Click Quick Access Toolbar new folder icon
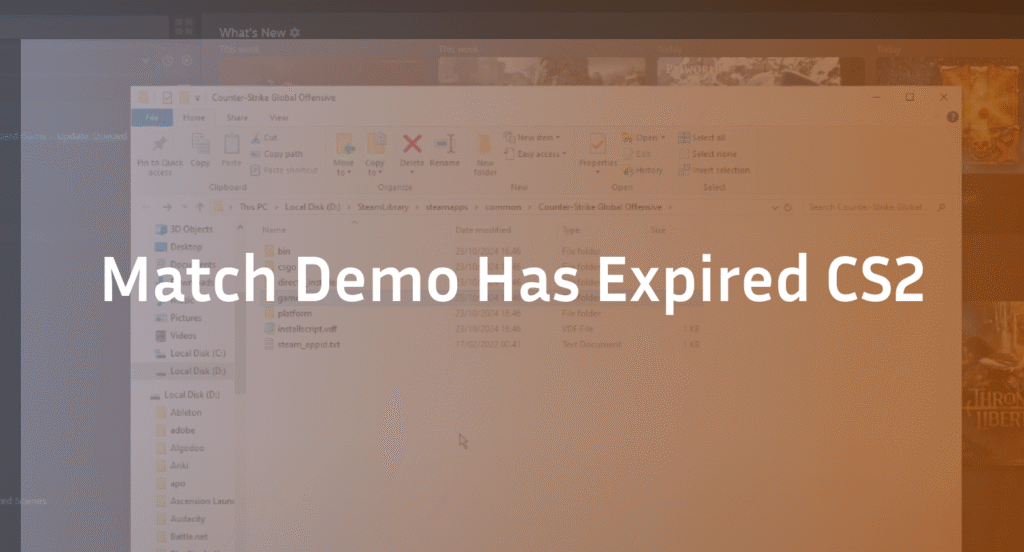The image size is (1024, 552). [x=184, y=97]
